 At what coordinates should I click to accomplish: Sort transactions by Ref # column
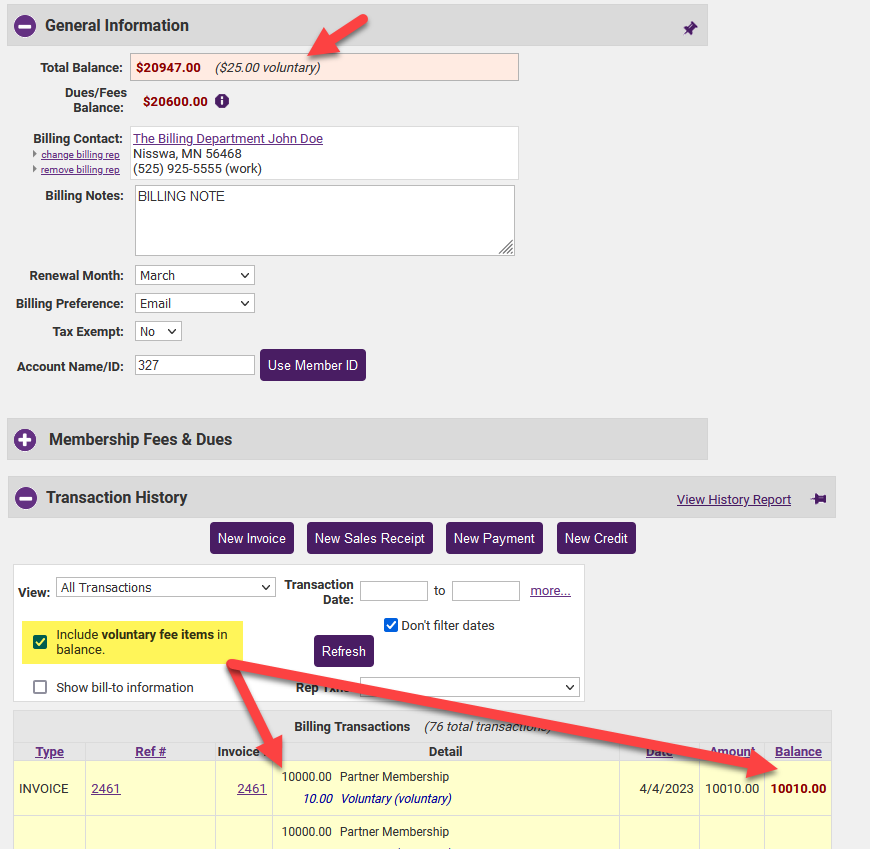point(150,751)
